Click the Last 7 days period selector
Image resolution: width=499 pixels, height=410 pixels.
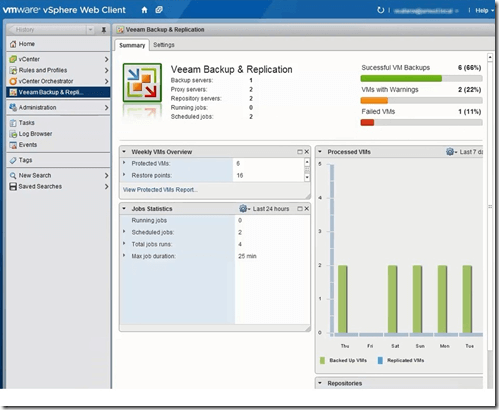[471, 152]
